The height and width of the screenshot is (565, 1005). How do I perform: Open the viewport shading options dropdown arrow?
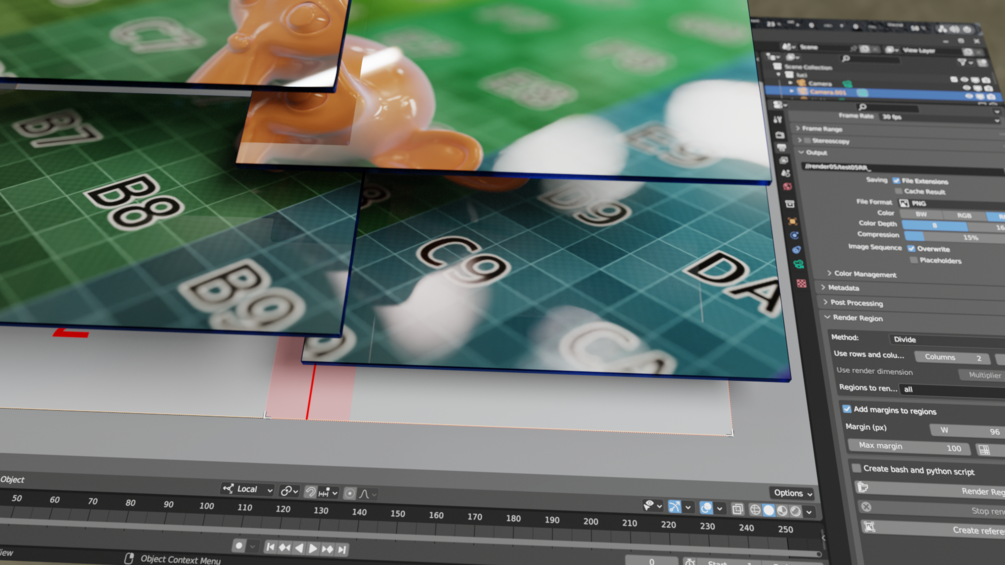pos(810,512)
